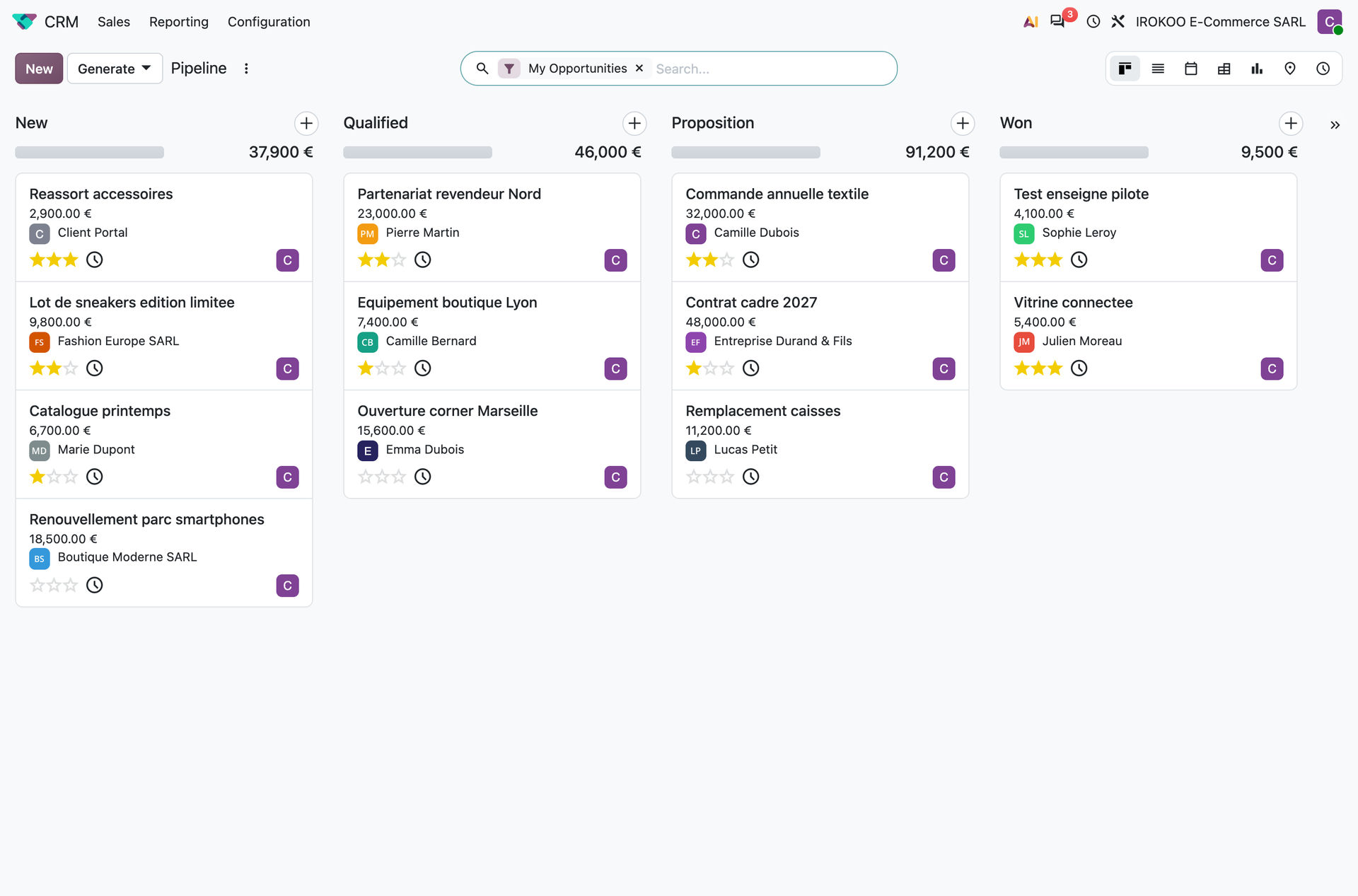The height and width of the screenshot is (896, 1358).
Task: Open the messages conversation icon
Action: tap(1057, 21)
